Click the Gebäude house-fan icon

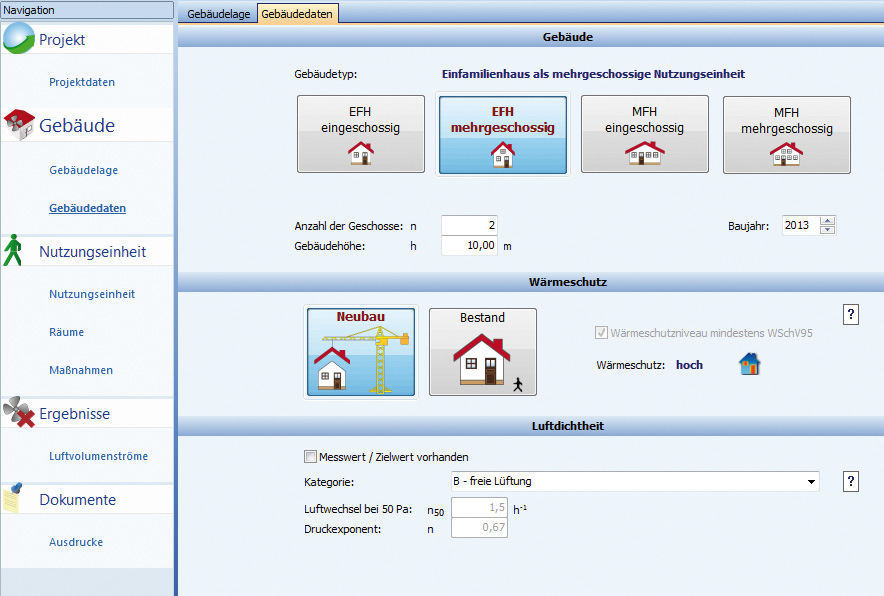(x=19, y=125)
